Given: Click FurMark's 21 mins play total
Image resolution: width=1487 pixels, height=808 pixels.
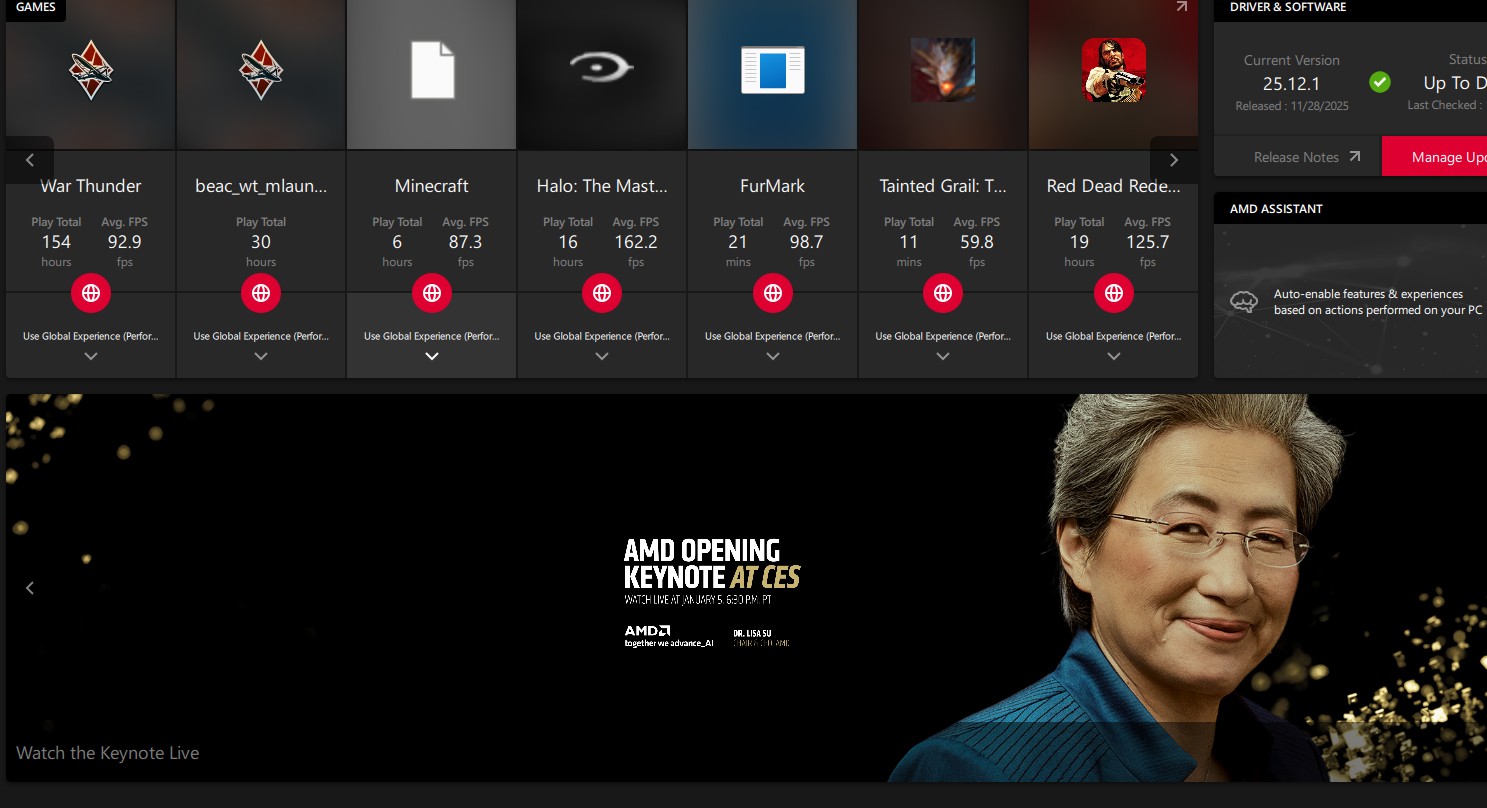Looking at the screenshot, I should (x=738, y=242).
